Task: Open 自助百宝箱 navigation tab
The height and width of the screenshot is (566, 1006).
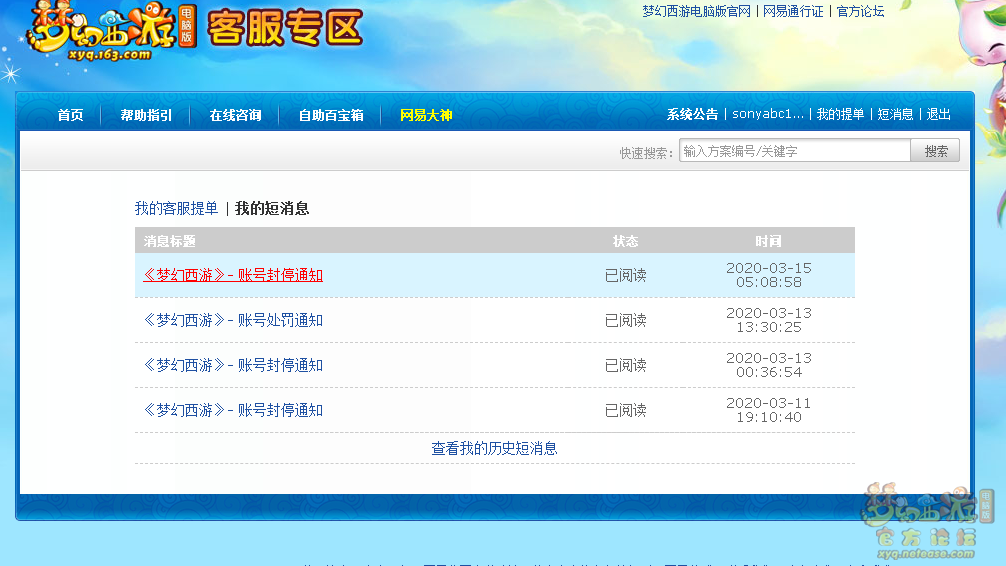Action: pyautogui.click(x=331, y=115)
